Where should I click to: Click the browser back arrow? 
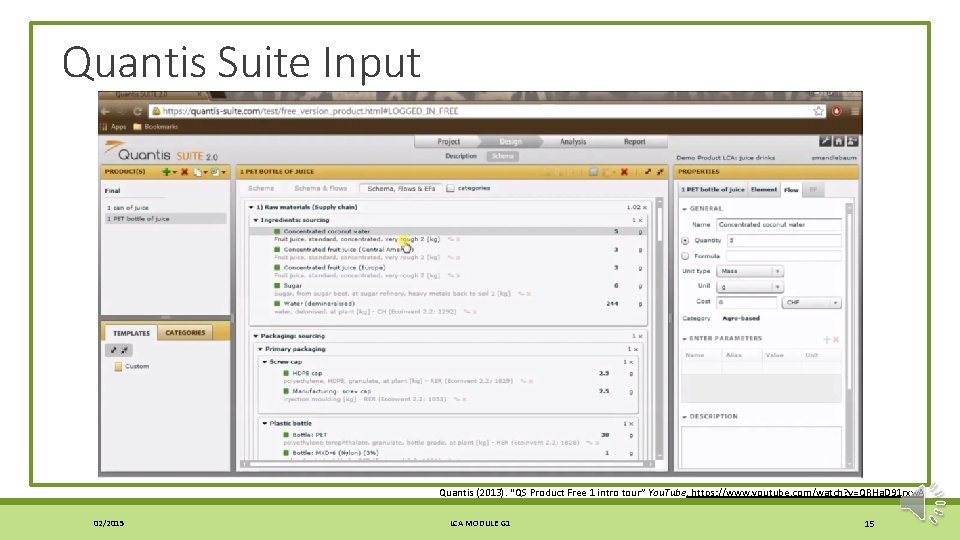[105, 111]
